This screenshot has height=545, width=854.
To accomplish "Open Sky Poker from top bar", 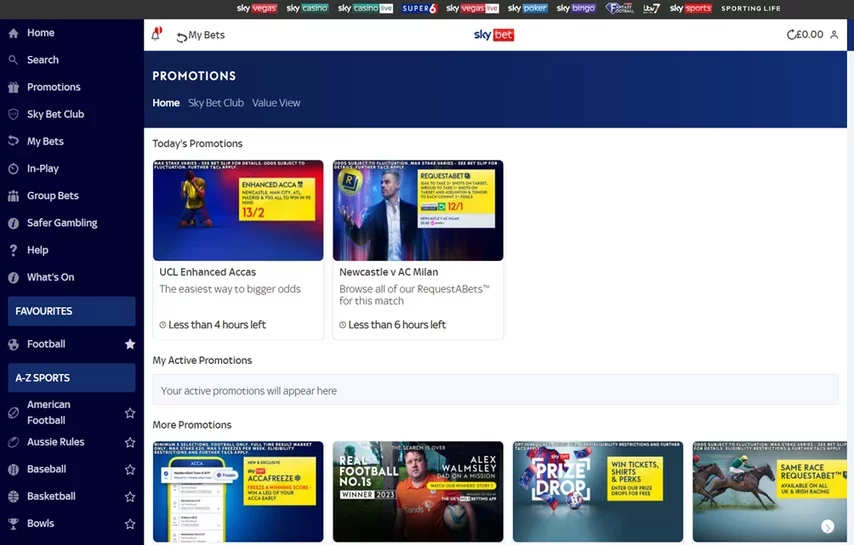I will click(x=527, y=8).
